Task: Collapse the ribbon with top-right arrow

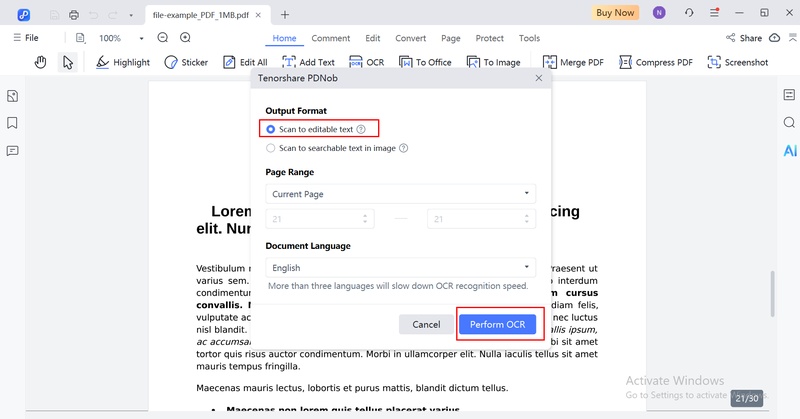Action: pyautogui.click(x=792, y=38)
